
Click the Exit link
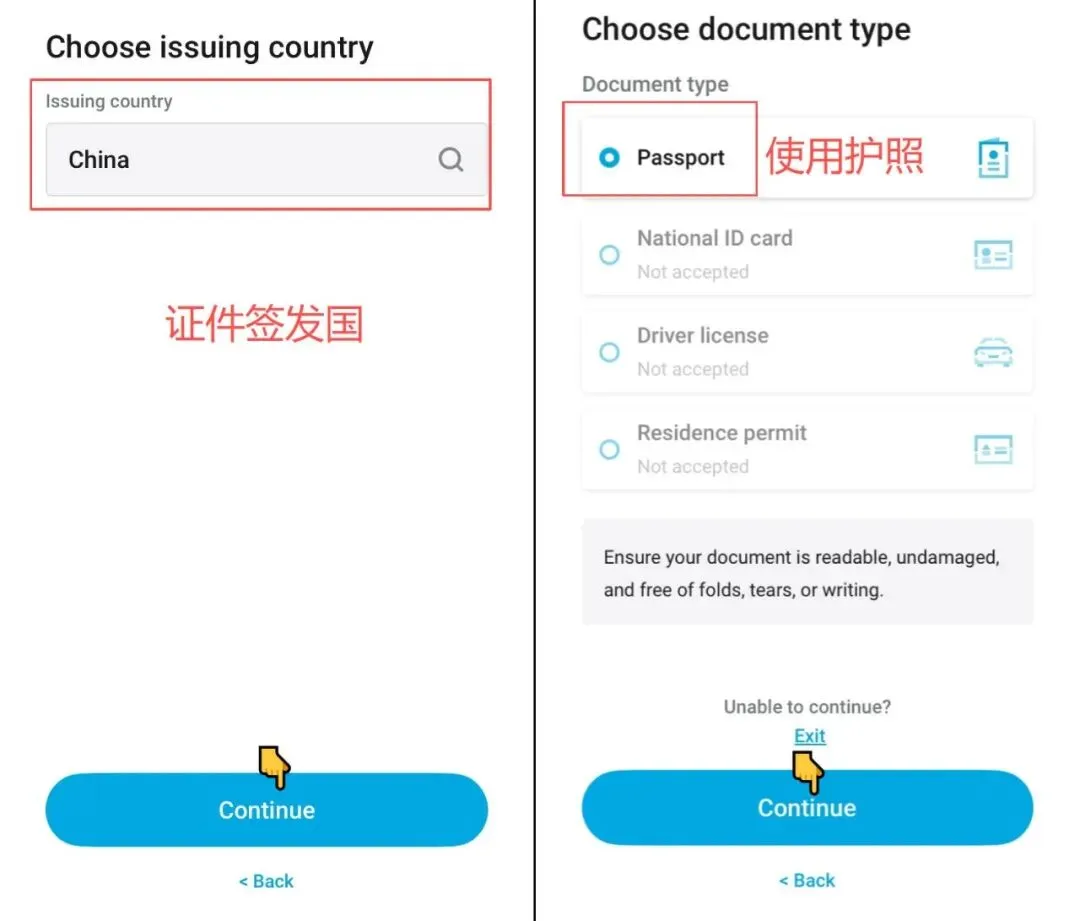809,736
